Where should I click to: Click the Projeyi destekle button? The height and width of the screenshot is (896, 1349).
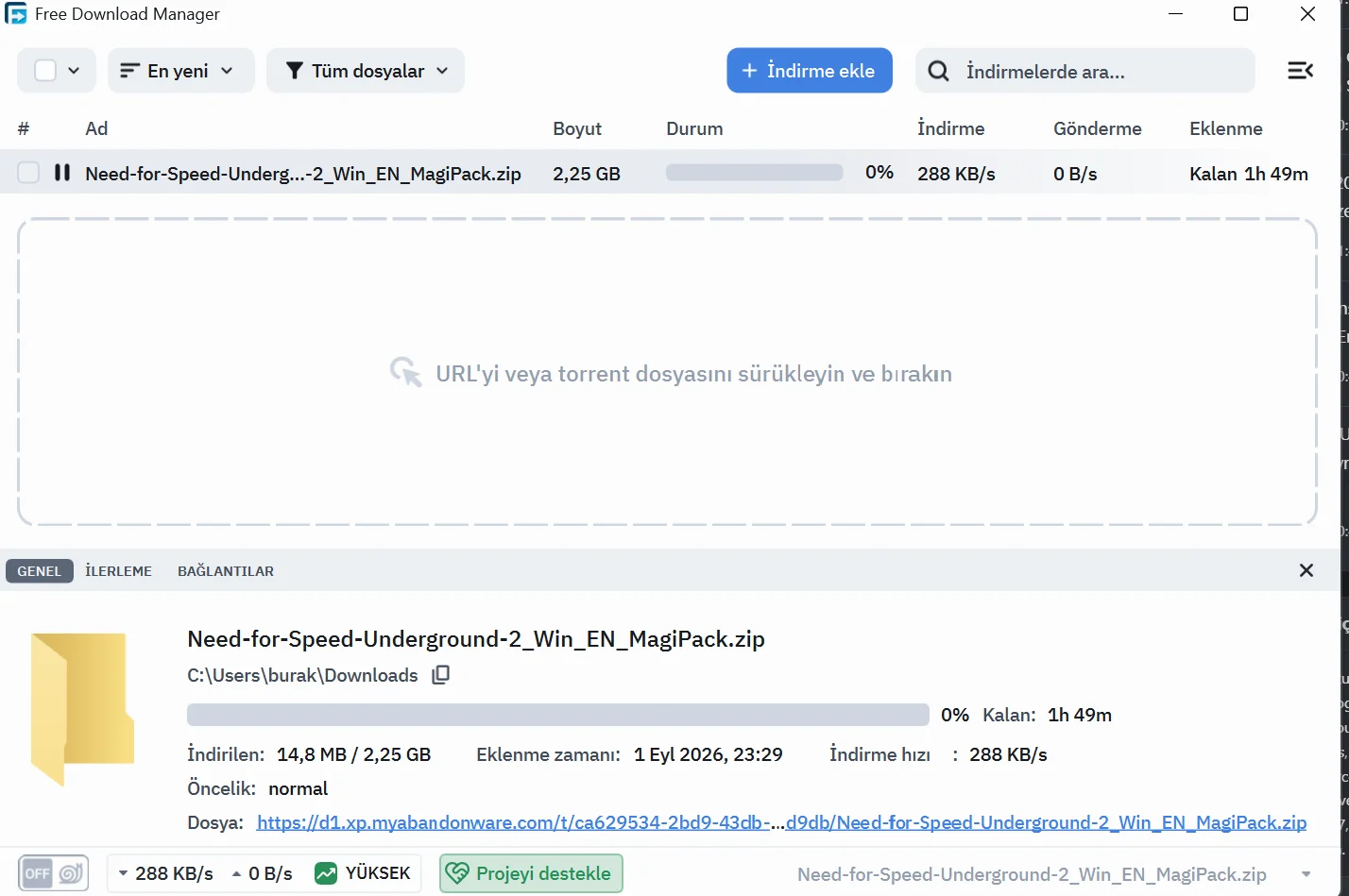point(531,873)
